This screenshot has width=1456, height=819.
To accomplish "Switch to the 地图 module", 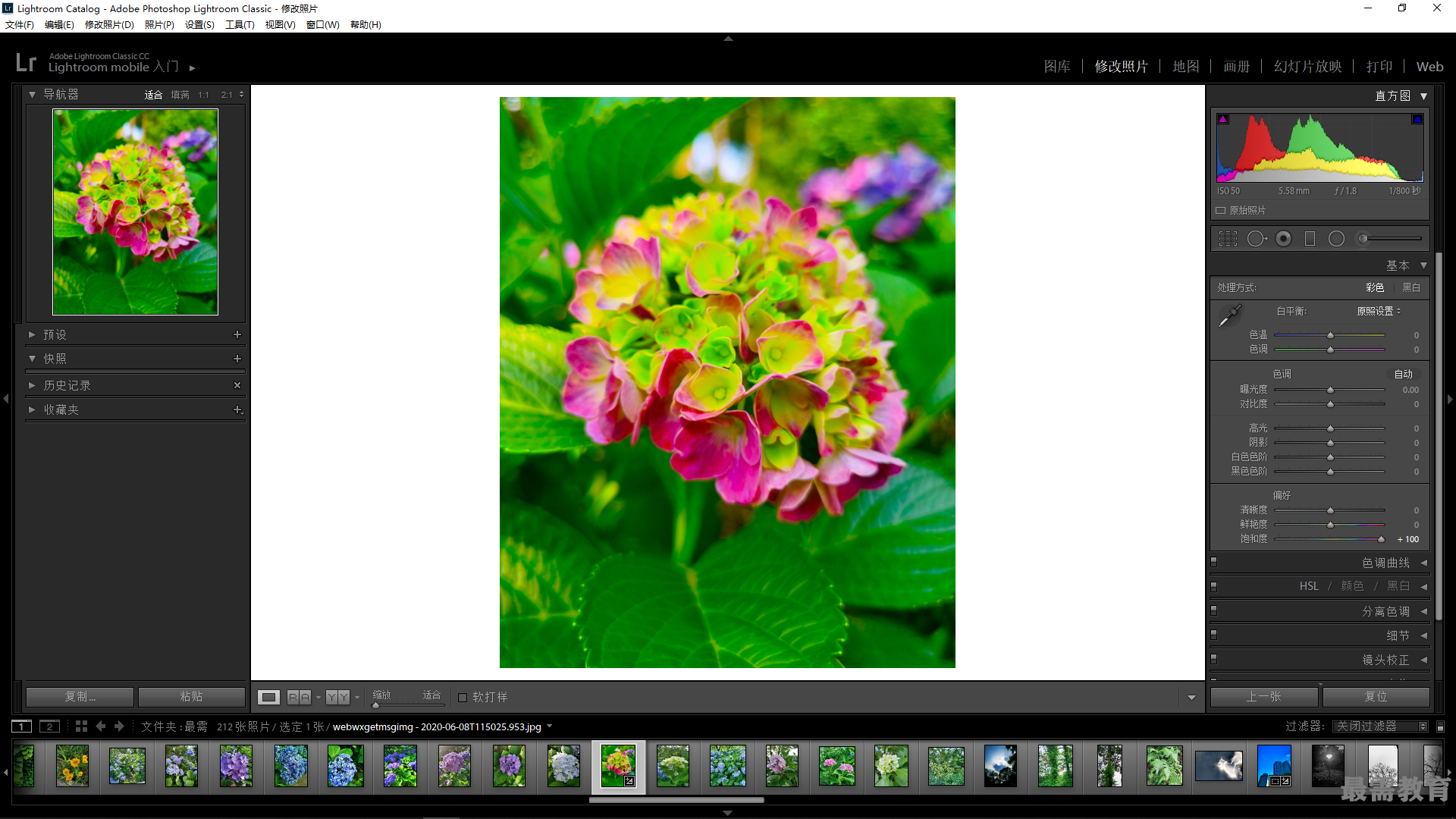I will (1186, 67).
